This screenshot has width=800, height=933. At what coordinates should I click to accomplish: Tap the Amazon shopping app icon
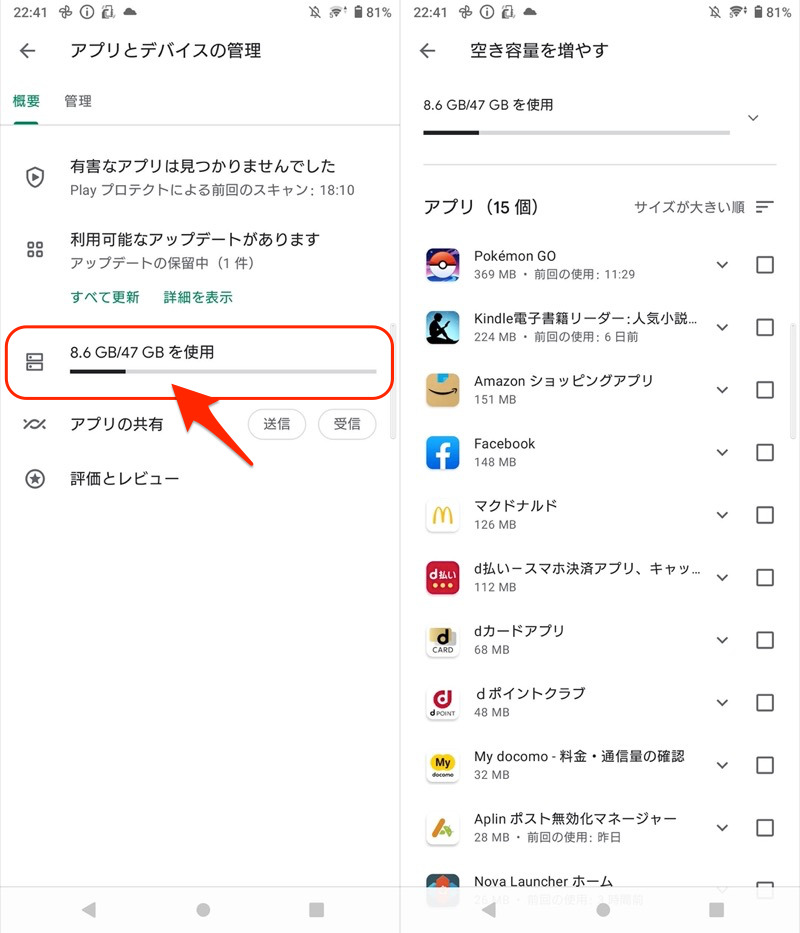click(443, 390)
